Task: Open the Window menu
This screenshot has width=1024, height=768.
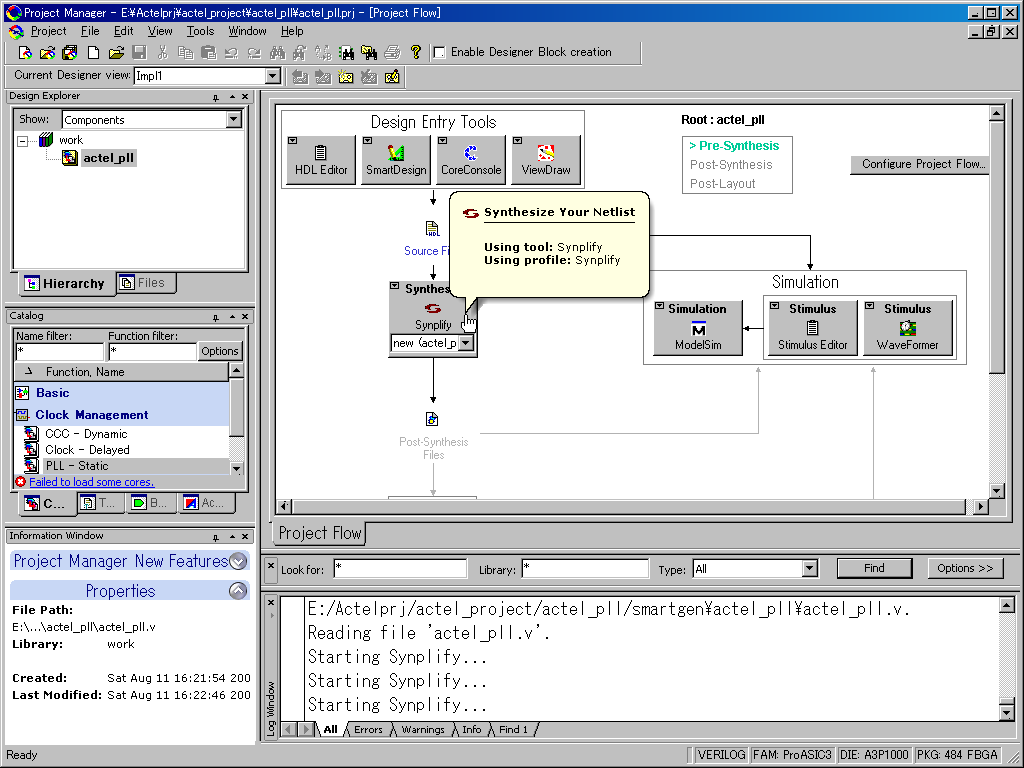Action: pyautogui.click(x=247, y=31)
